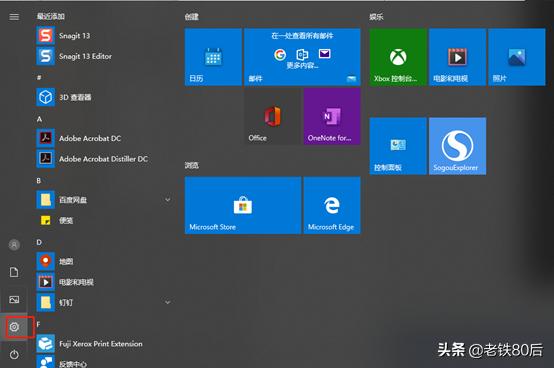The image size is (554, 368).
Task: Click the 浏览 tile group header
Action: [x=191, y=165]
